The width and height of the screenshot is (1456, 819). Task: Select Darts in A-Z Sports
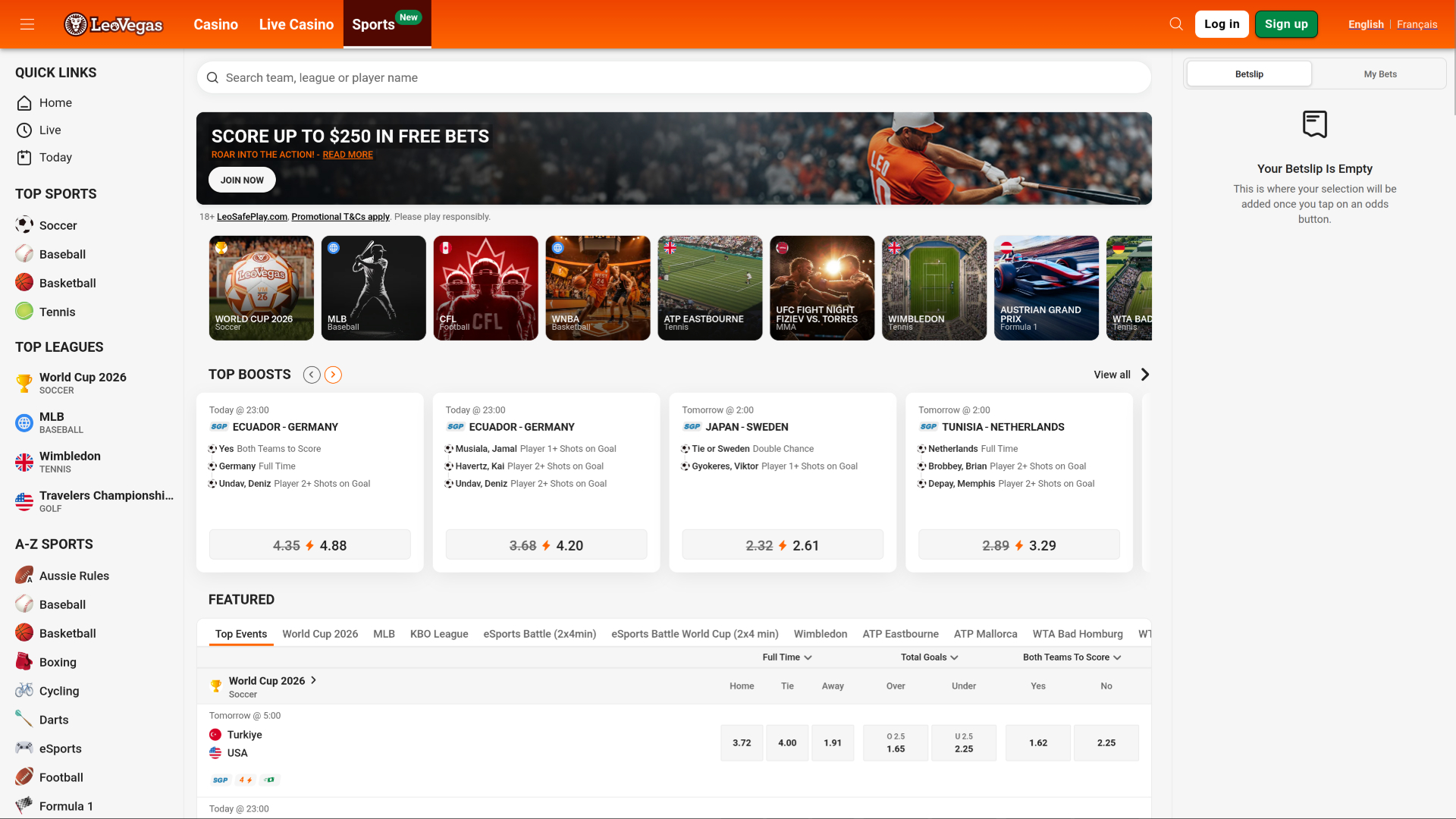(x=42, y=720)
